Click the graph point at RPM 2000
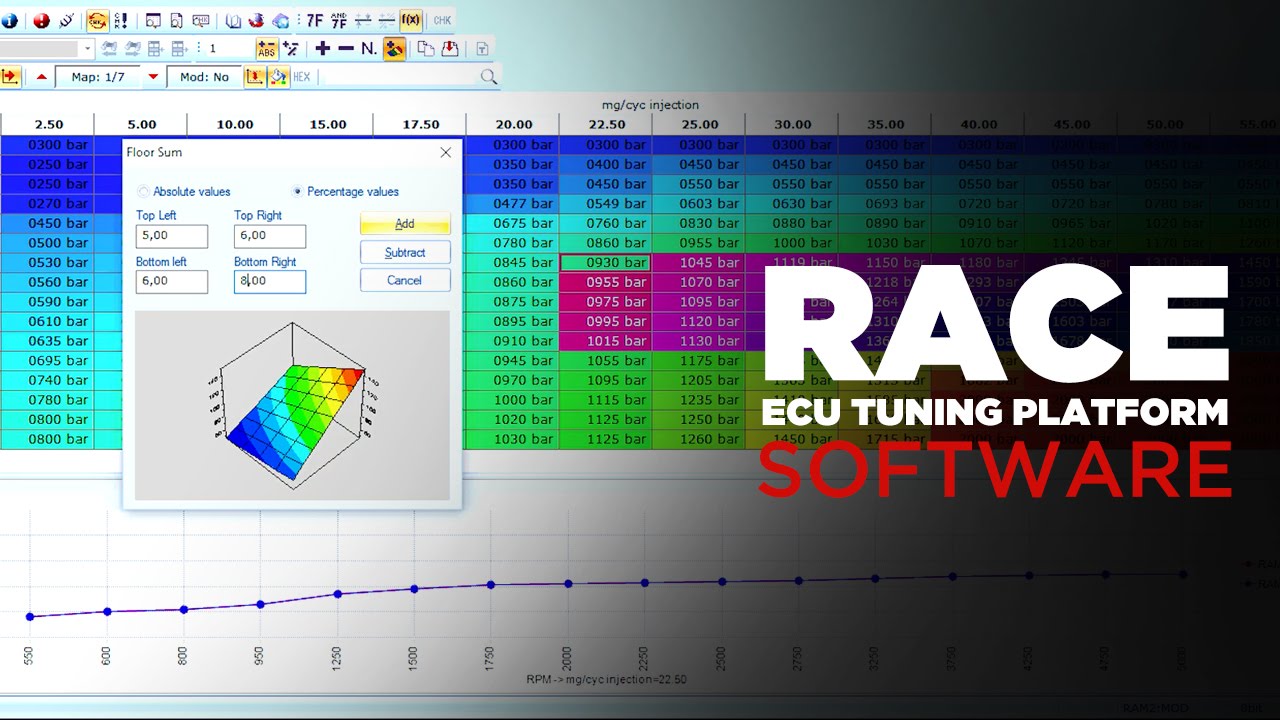 point(568,583)
